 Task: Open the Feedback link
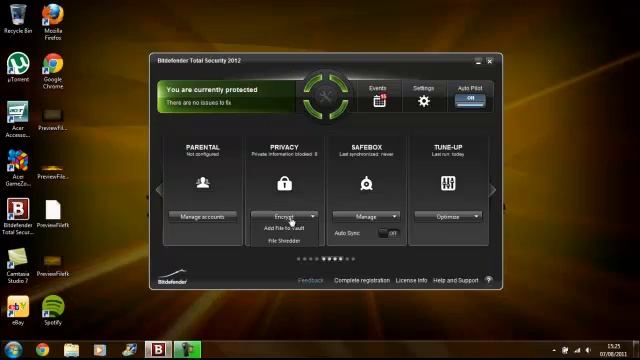point(310,280)
